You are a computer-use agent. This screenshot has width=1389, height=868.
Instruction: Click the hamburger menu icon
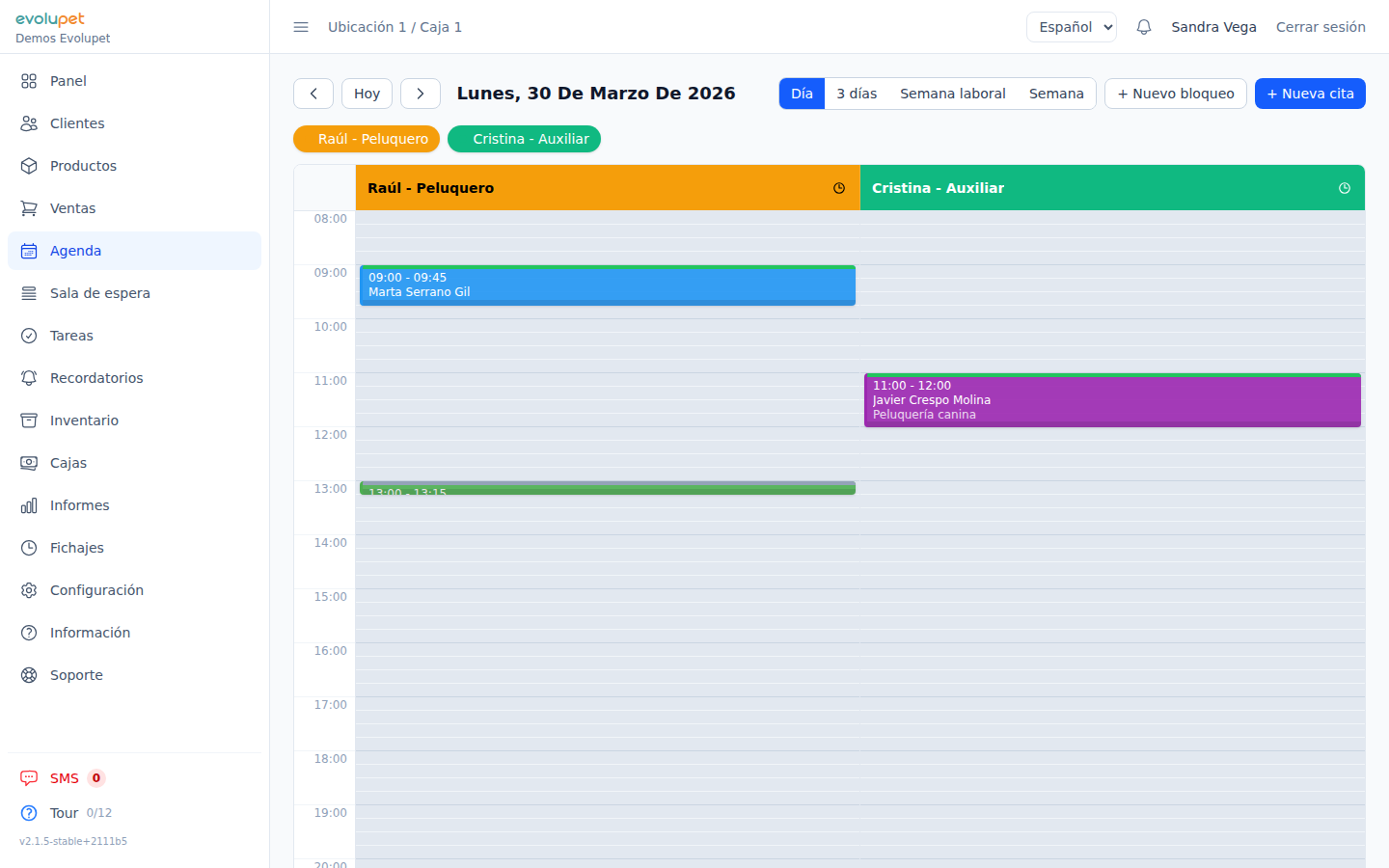coord(301,27)
